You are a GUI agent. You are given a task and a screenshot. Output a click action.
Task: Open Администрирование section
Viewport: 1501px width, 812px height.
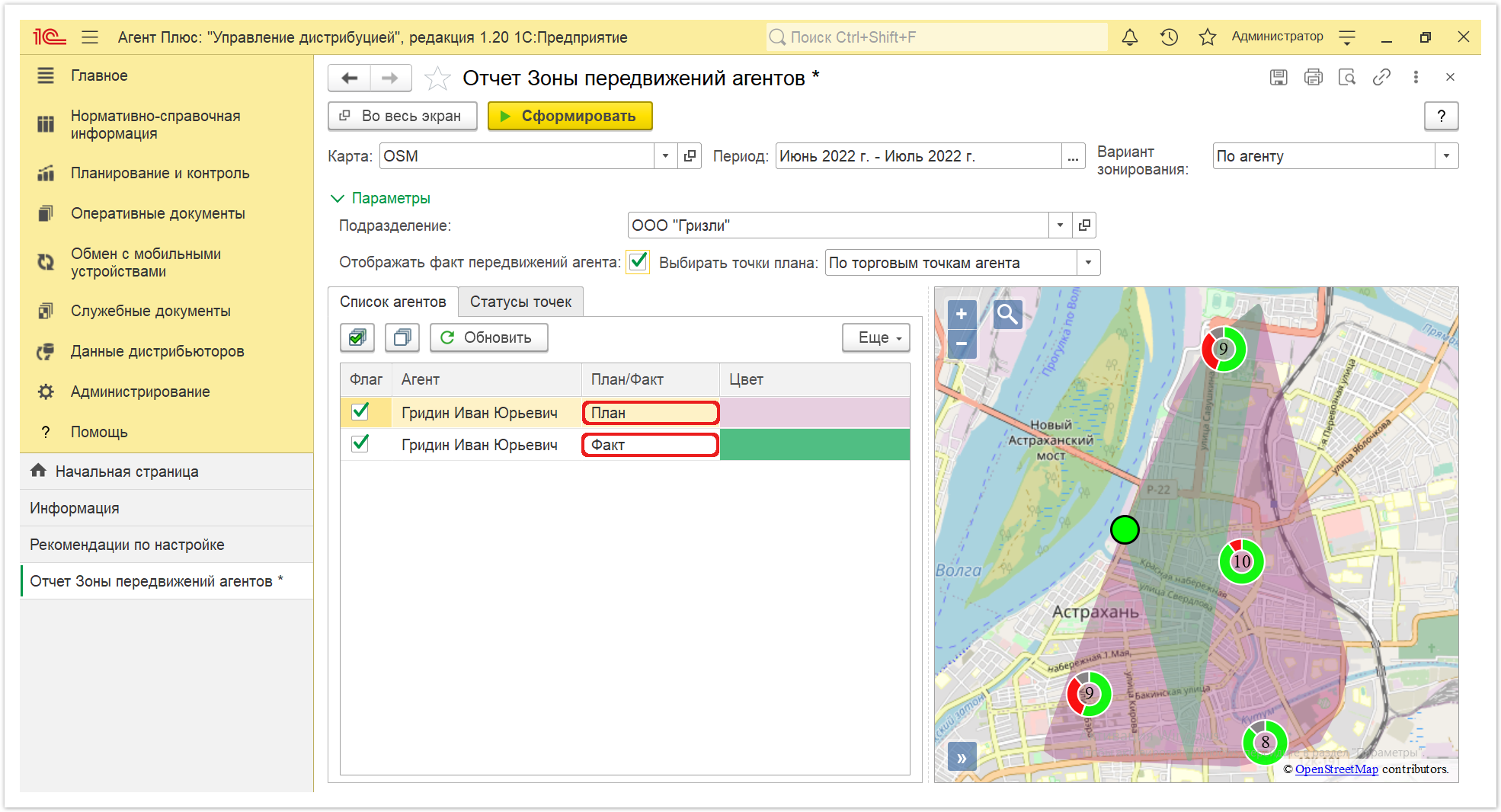(x=140, y=392)
